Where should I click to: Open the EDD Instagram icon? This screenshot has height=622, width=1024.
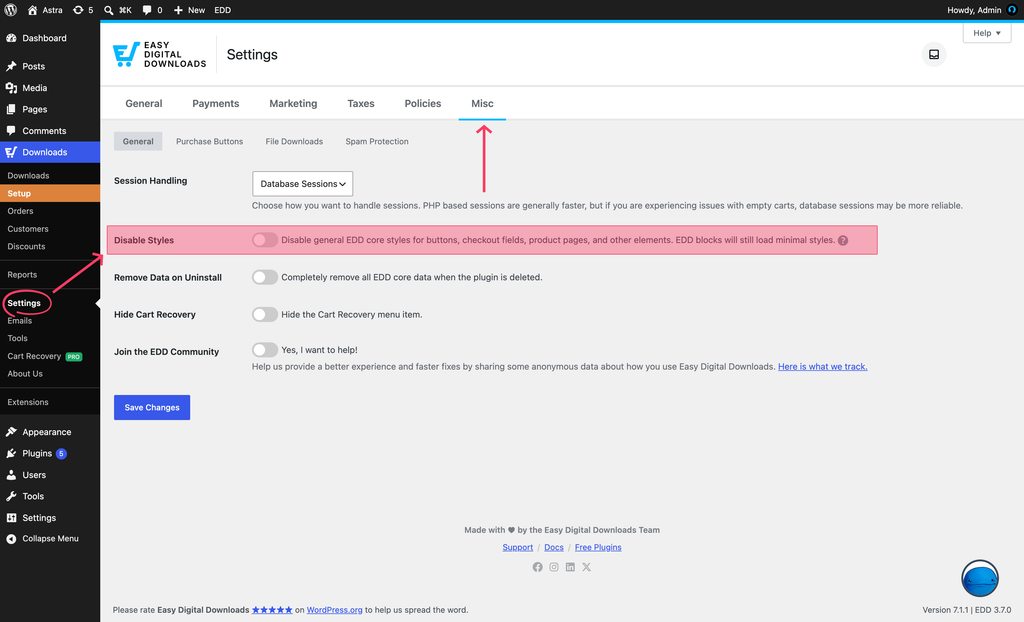click(554, 567)
